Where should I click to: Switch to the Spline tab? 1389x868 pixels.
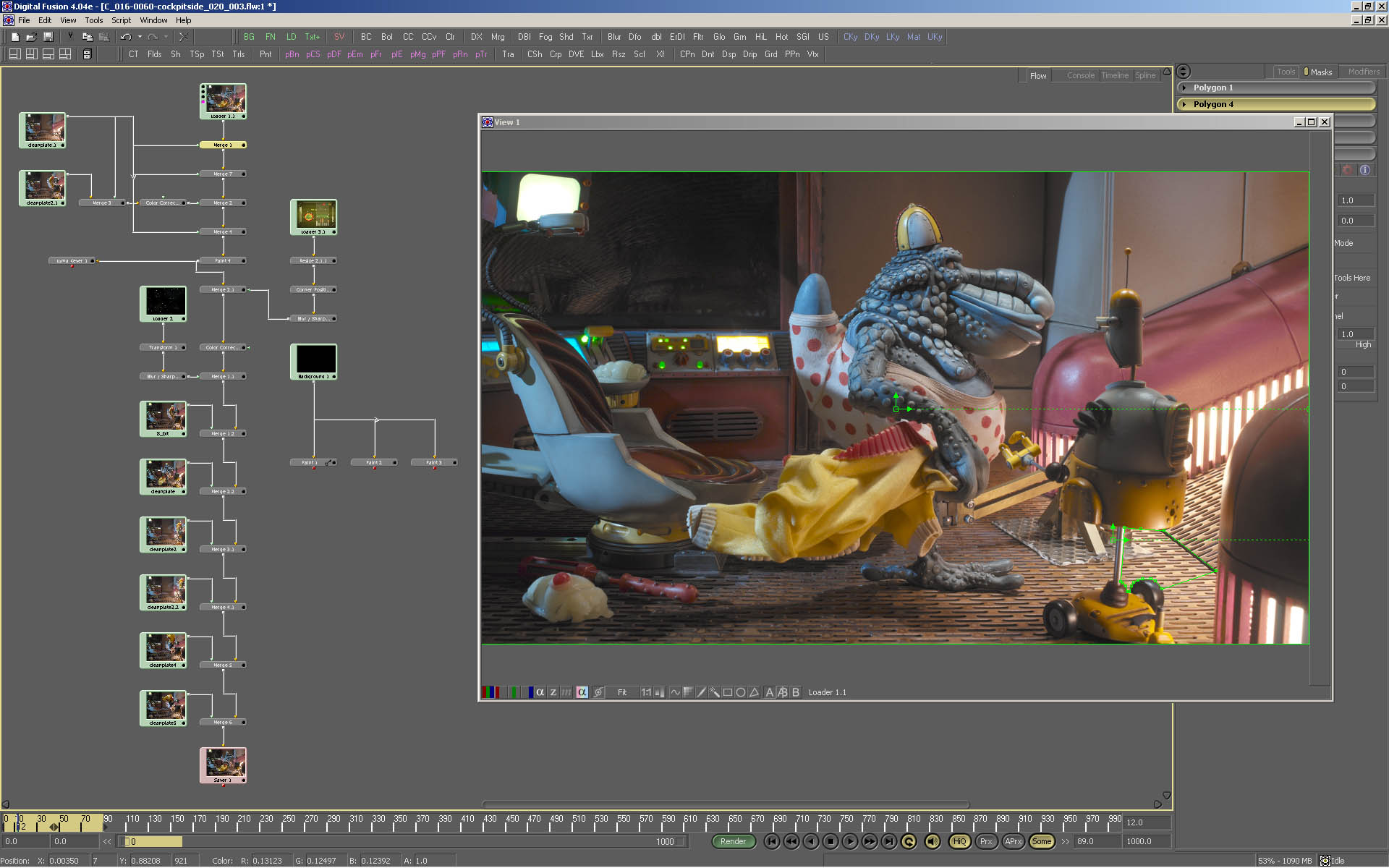pyautogui.click(x=1145, y=75)
